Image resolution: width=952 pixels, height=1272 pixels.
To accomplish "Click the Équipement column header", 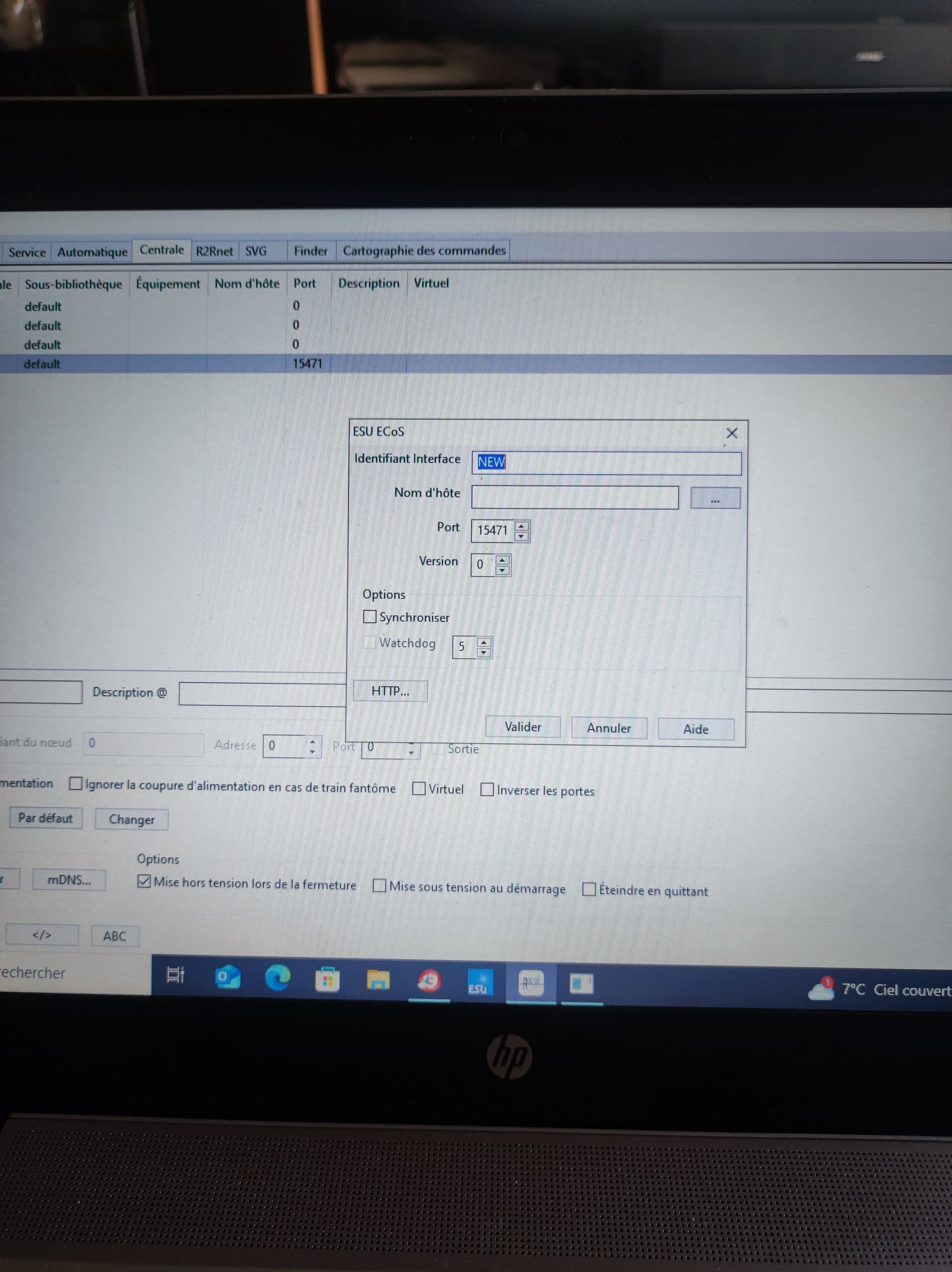I will 168,284.
